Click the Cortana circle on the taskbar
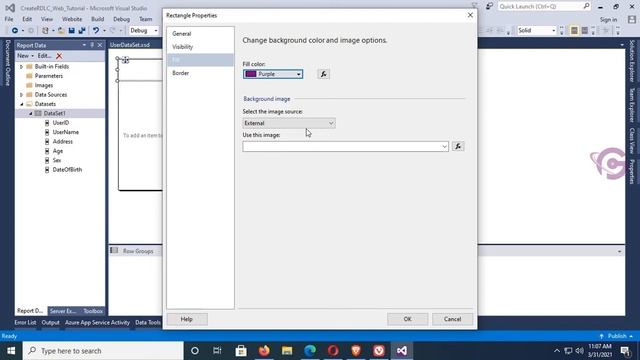The image size is (640, 360). (x=195, y=351)
